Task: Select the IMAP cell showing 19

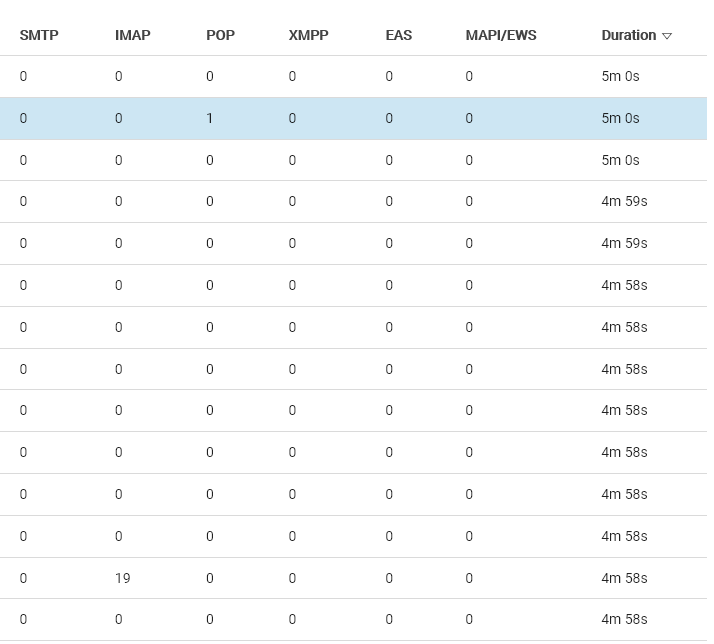Action: coord(123,578)
